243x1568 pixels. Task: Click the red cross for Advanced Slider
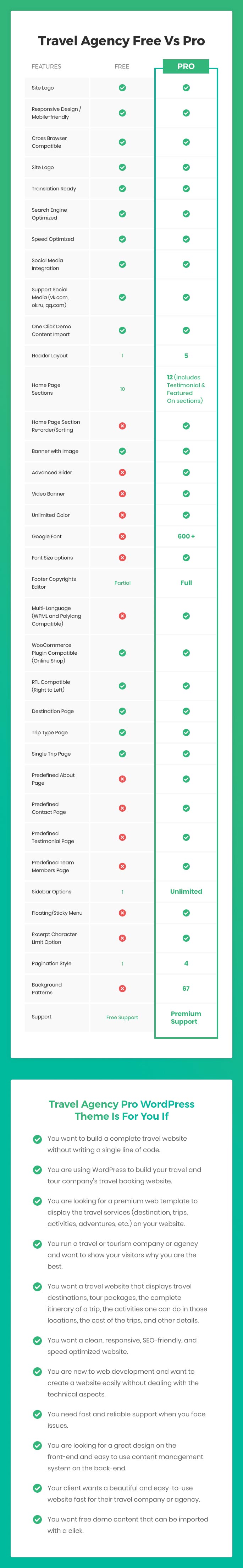tap(122, 472)
